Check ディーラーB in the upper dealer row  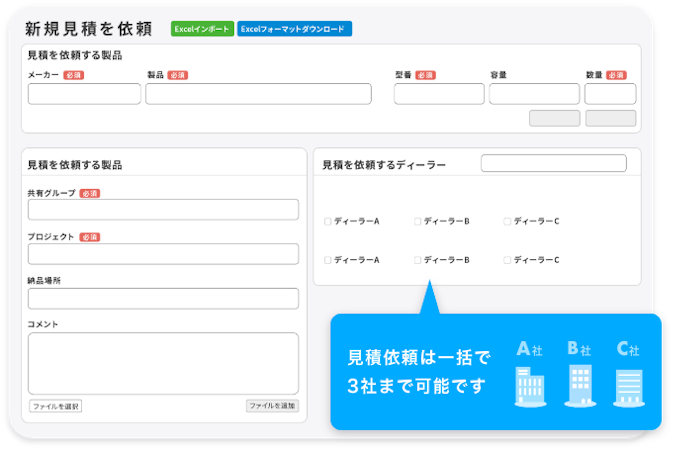[417, 222]
